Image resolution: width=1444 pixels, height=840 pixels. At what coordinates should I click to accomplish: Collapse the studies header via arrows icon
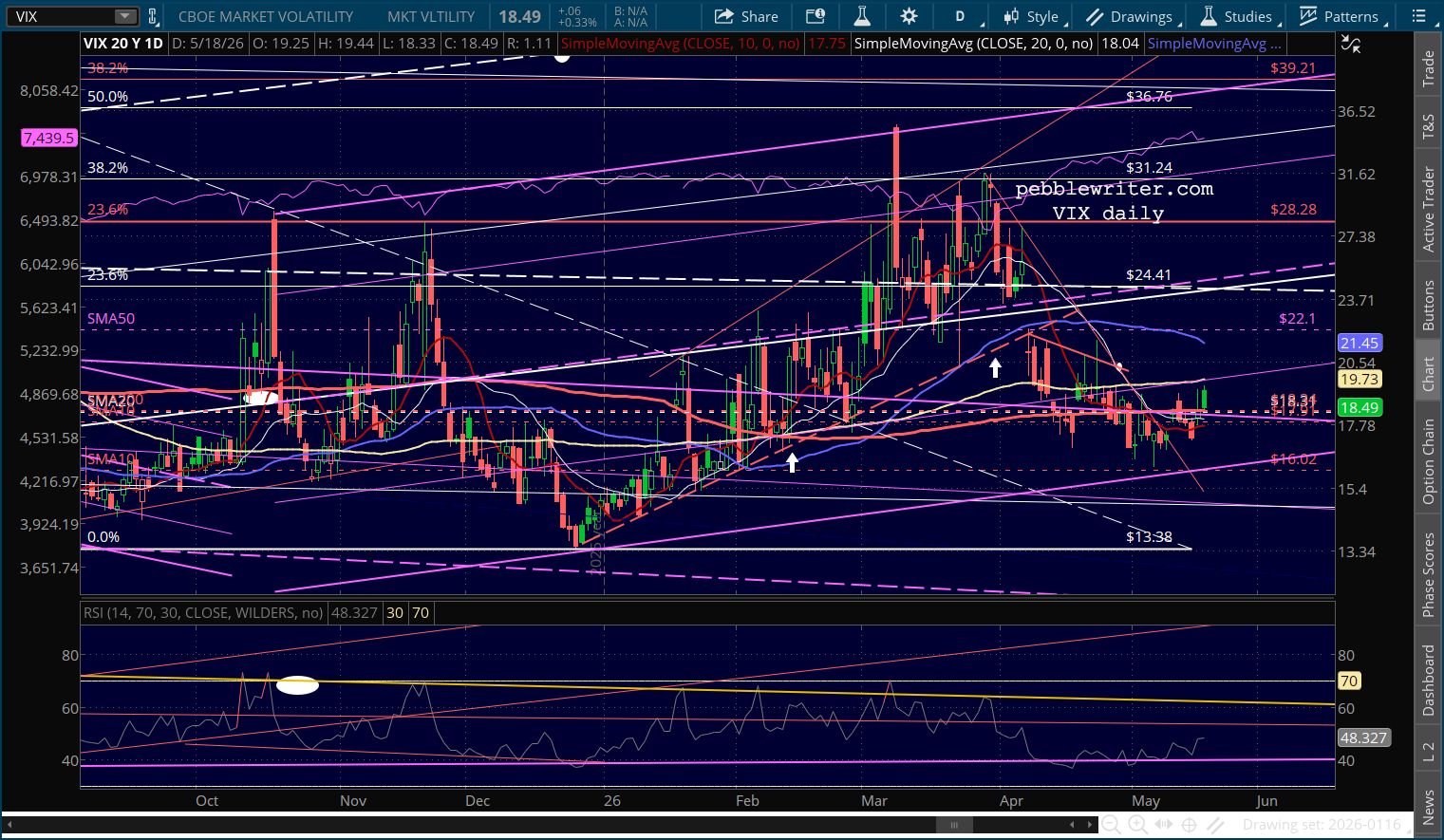[1349, 44]
